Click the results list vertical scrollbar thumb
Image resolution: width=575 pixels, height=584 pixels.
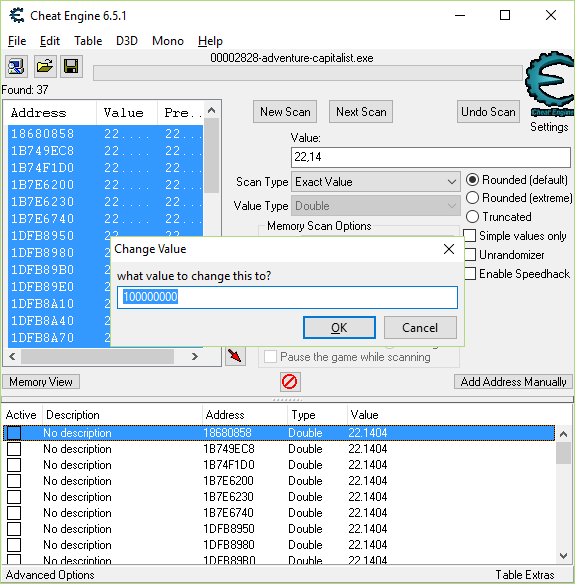click(x=212, y=155)
